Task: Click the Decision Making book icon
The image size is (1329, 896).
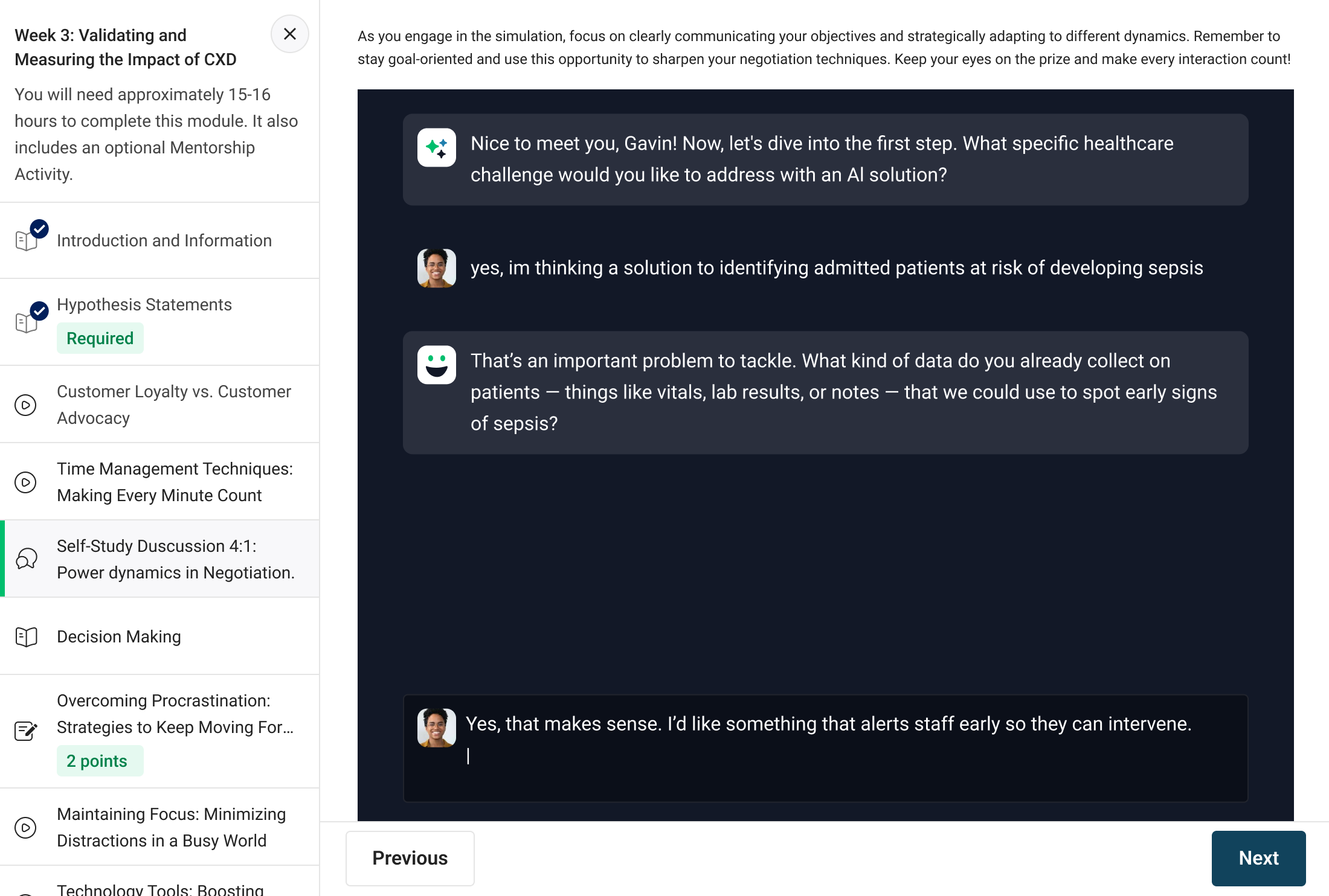Action: coord(27,637)
